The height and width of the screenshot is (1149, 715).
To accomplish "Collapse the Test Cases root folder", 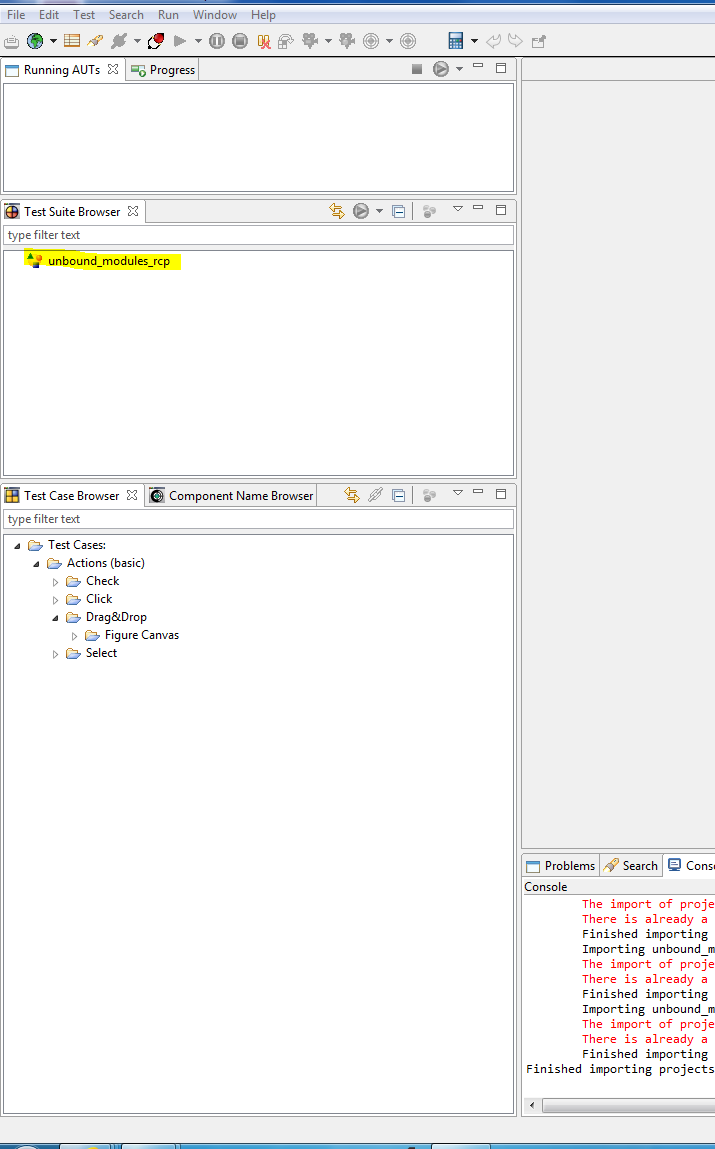I will click(x=17, y=546).
